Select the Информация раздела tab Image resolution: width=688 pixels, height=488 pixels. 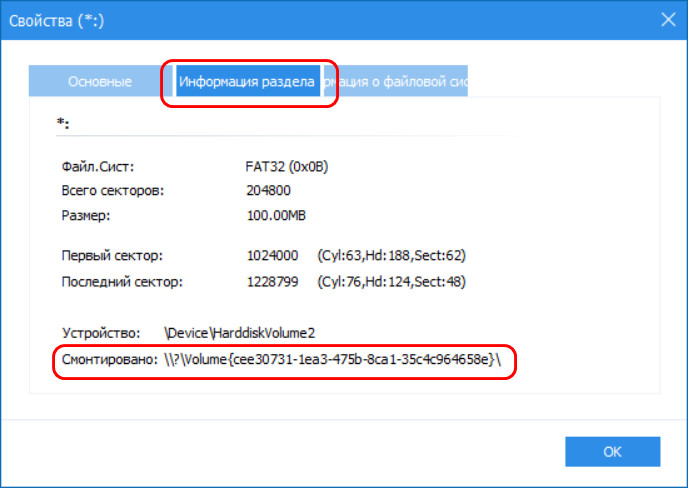[x=247, y=81]
